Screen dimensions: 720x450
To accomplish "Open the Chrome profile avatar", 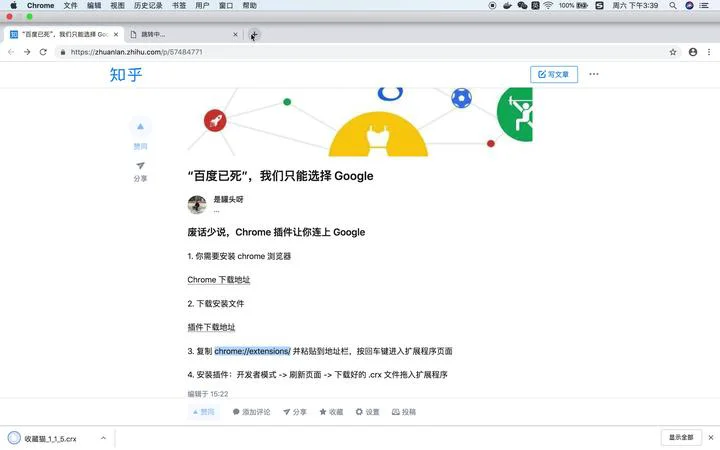I will click(693, 52).
